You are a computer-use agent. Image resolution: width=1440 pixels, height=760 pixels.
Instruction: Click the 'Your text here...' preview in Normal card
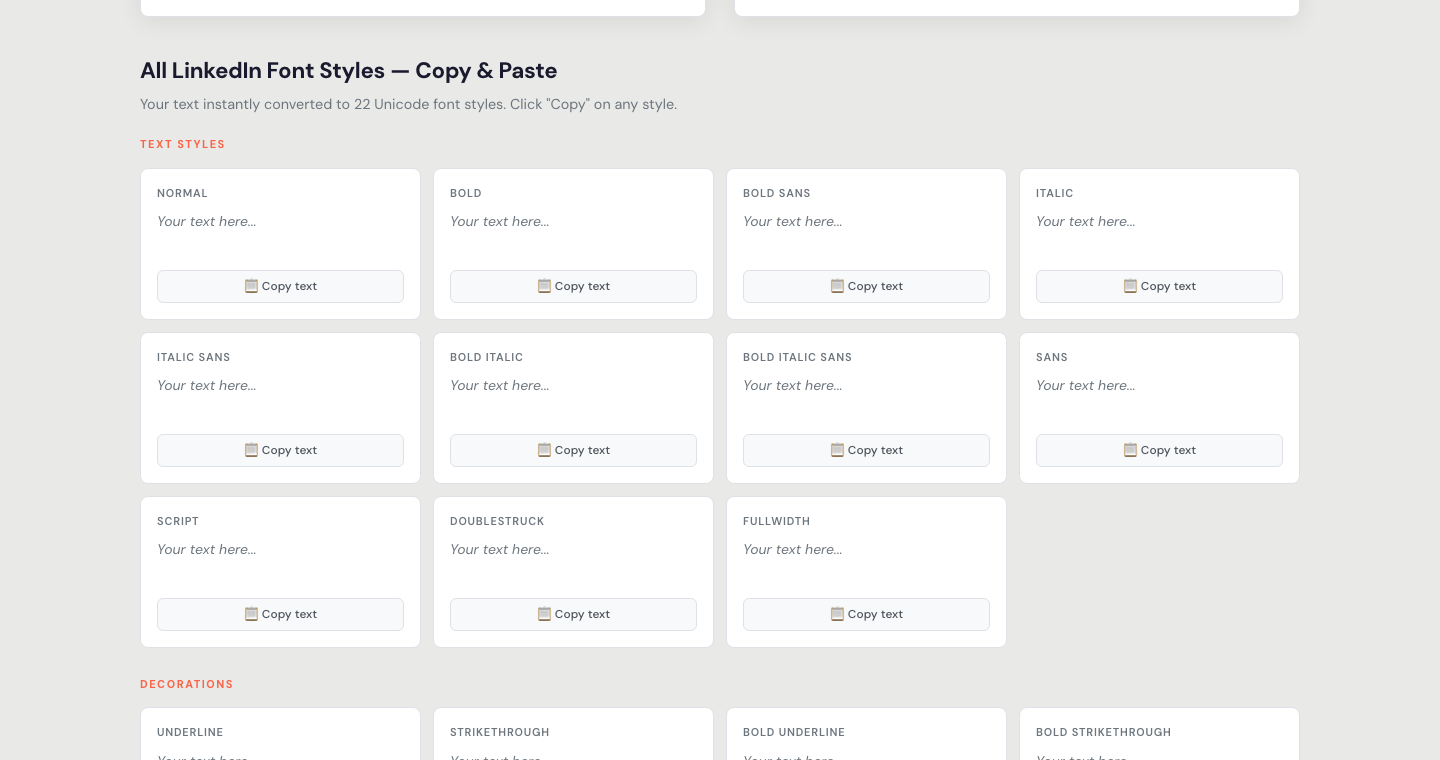[207, 221]
